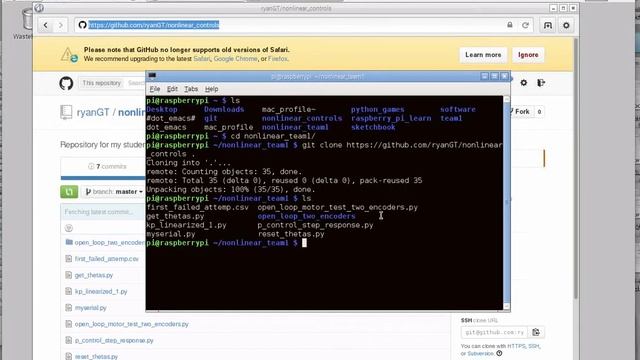Open open_loop_two_encoders folder in GitHub list
Viewport: 640px width, 360px height.
109,242
